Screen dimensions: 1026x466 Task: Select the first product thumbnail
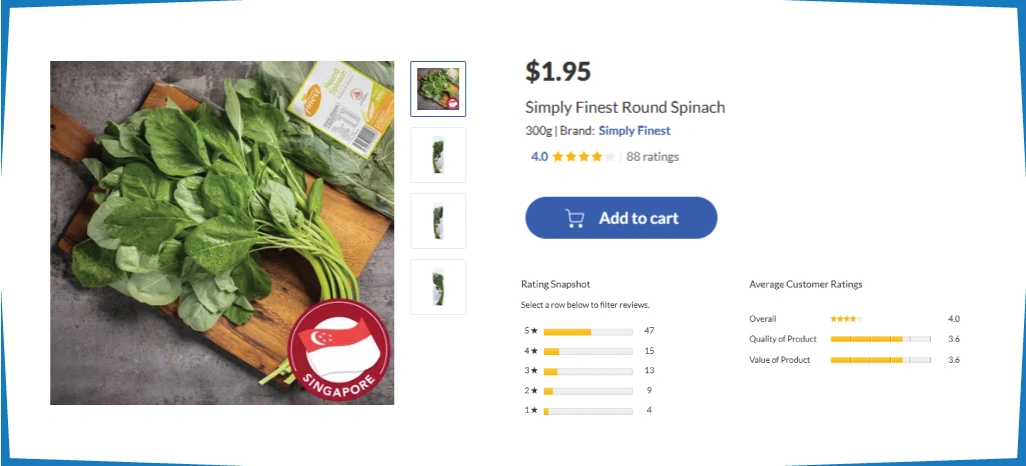tap(438, 89)
